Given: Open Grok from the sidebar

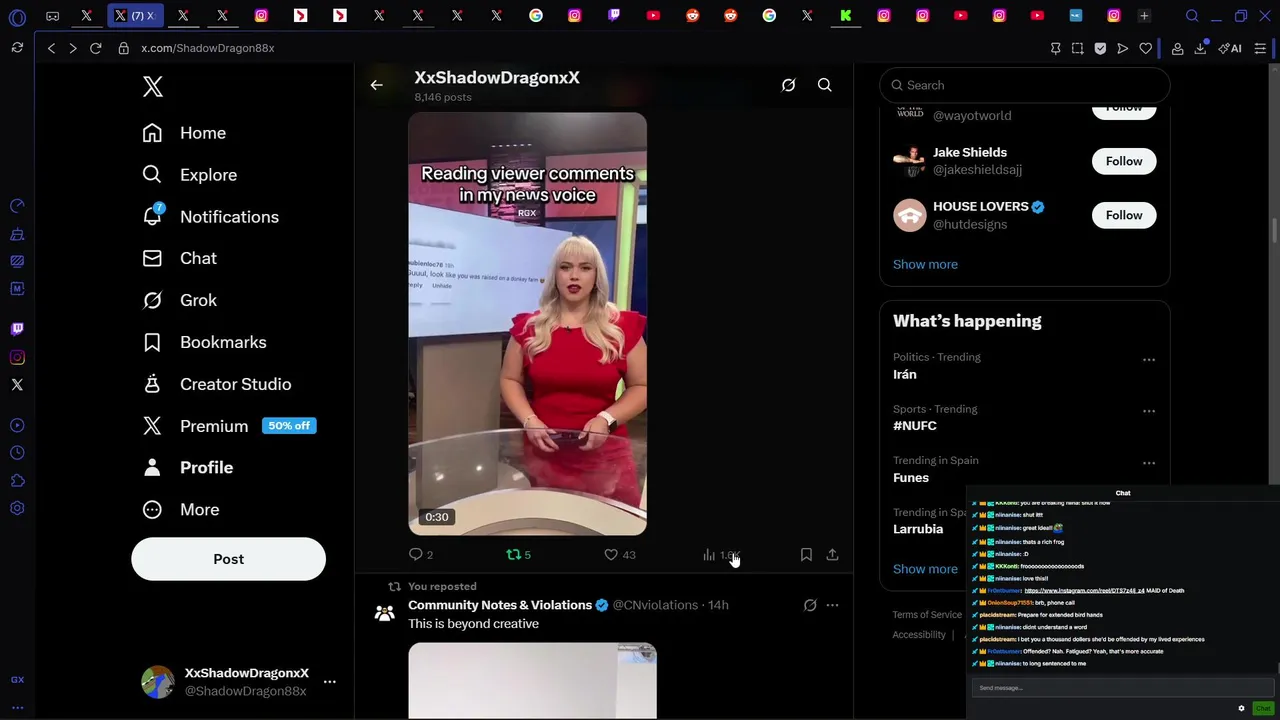Looking at the screenshot, I should tap(179, 300).
